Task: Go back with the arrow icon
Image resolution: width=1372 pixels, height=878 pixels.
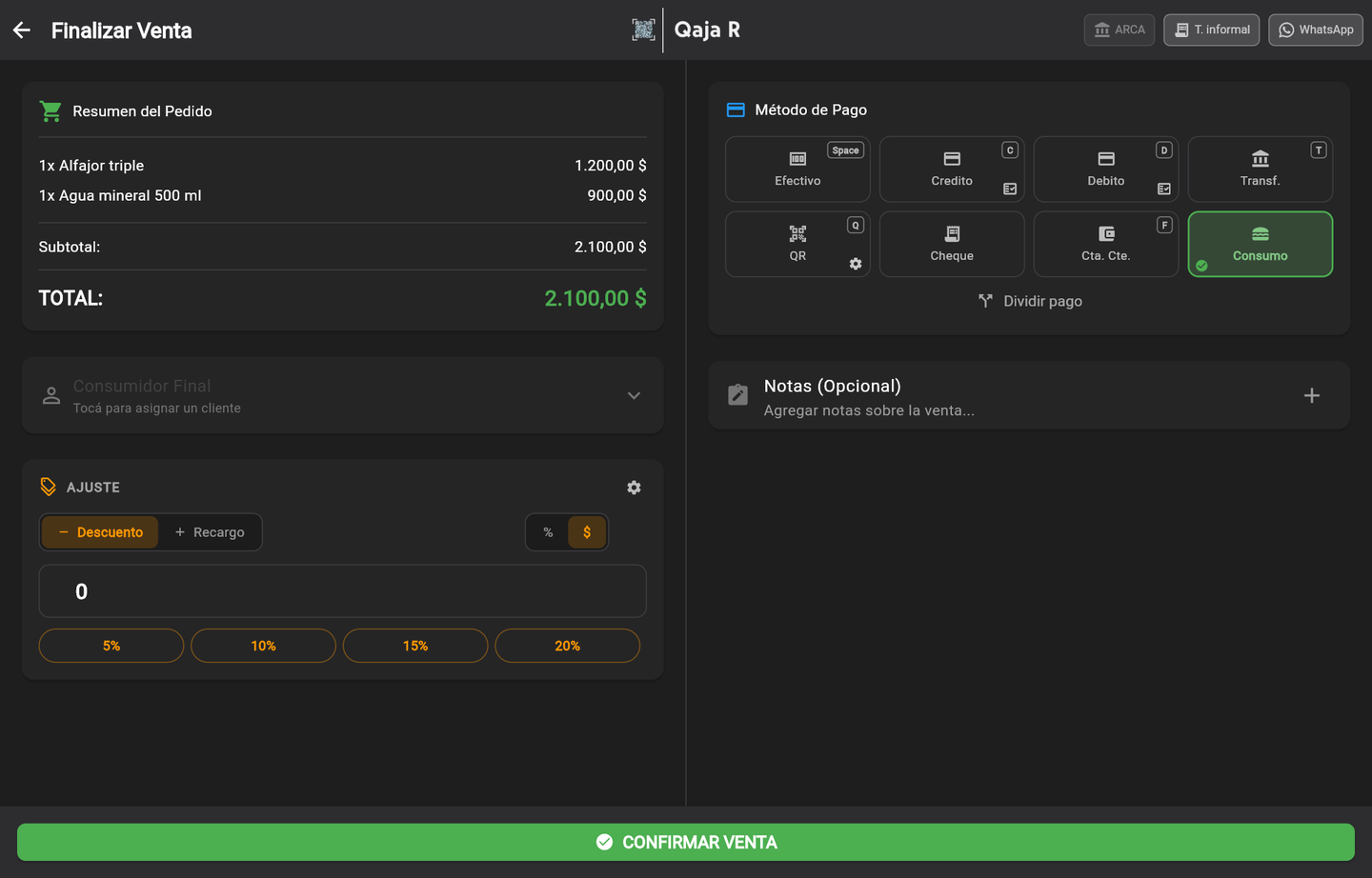Action: click(22, 30)
